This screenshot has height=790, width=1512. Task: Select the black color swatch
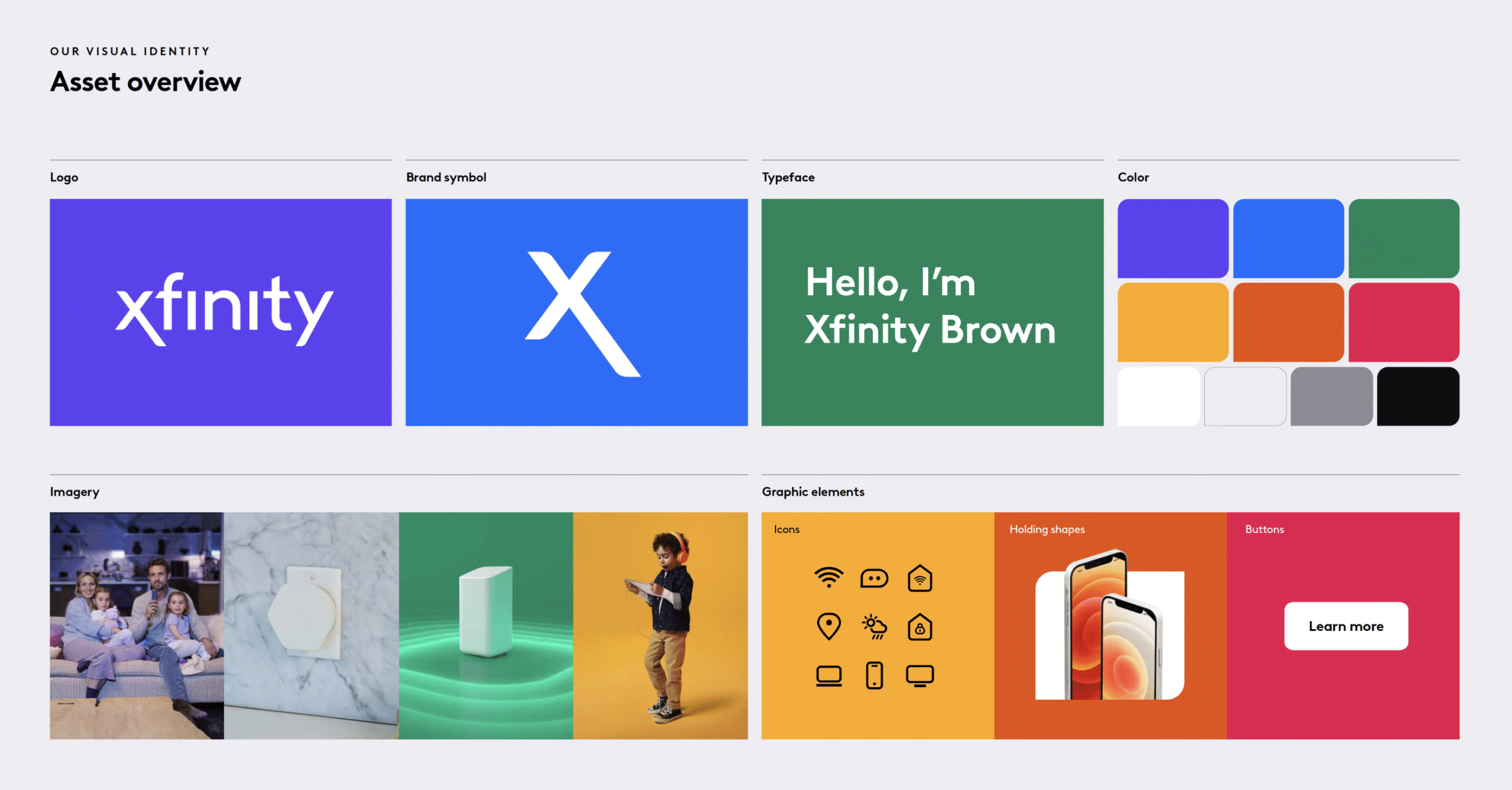(x=1418, y=396)
